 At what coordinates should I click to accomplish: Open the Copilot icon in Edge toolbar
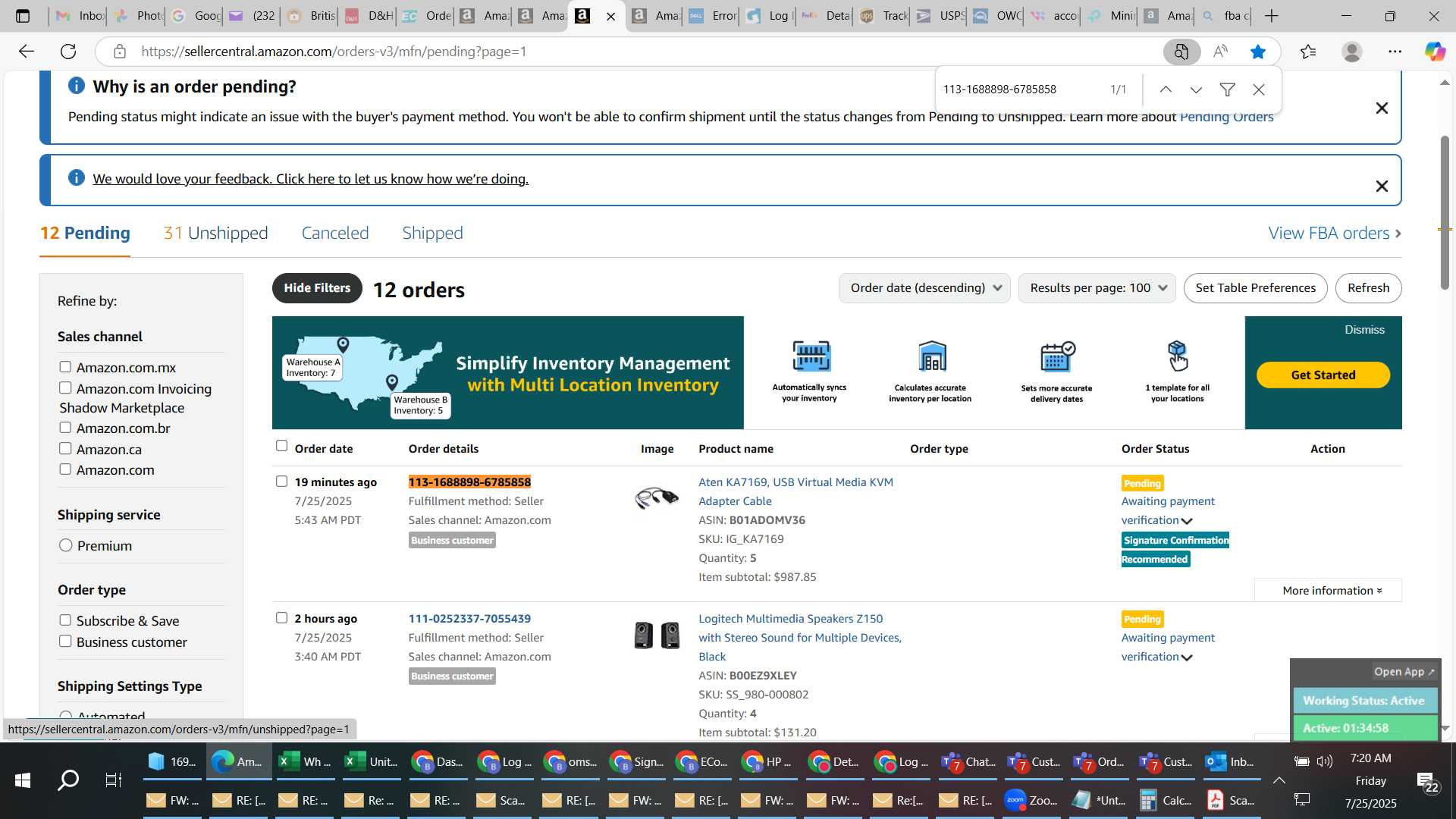pyautogui.click(x=1434, y=52)
